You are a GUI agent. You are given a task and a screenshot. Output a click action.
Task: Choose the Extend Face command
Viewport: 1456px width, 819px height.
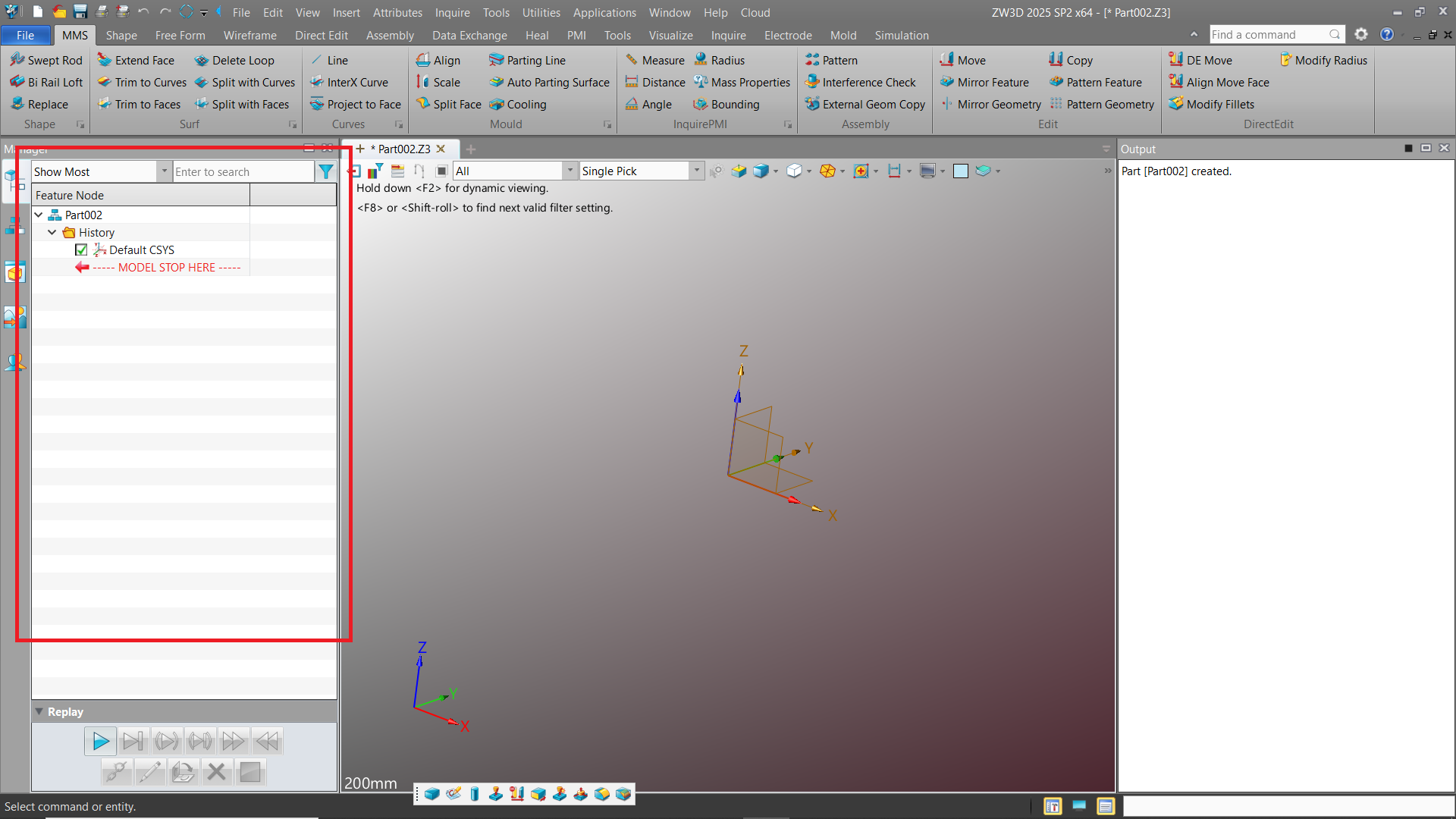[x=136, y=60]
